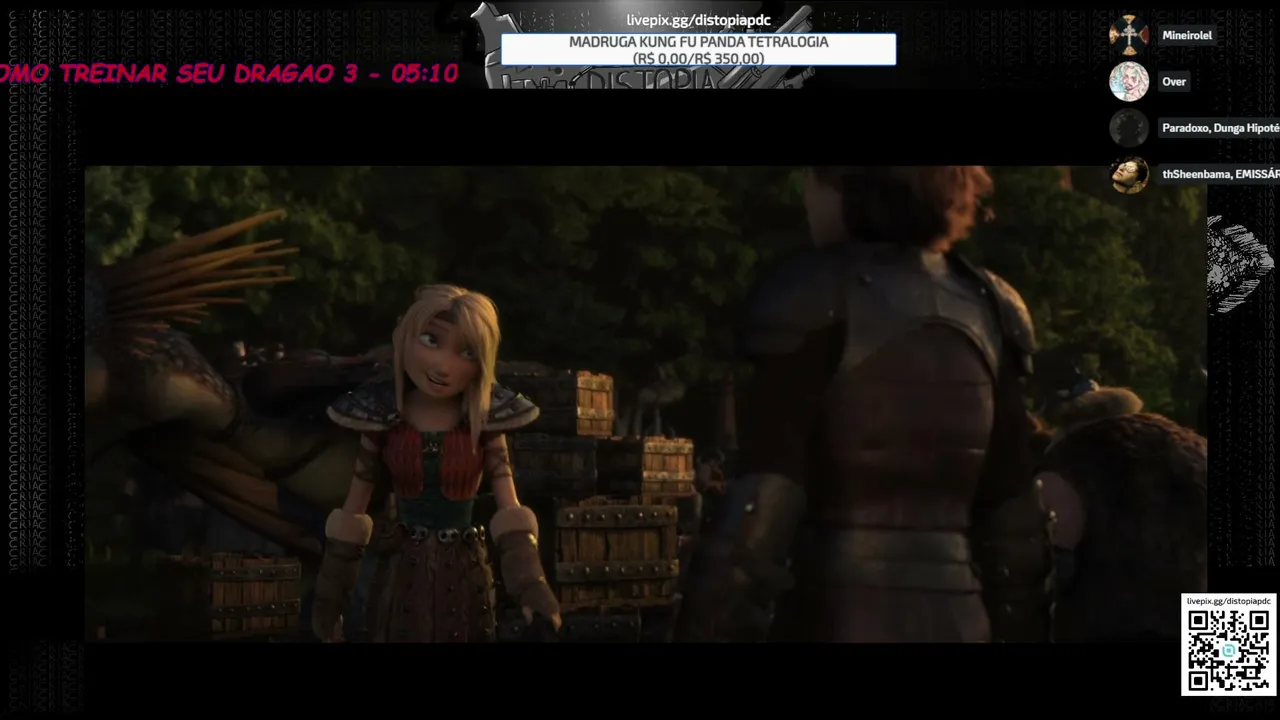Click the red TREINAR SEU DRAGAO 3 - 05:10 title
The image size is (1280, 720).
(x=229, y=73)
